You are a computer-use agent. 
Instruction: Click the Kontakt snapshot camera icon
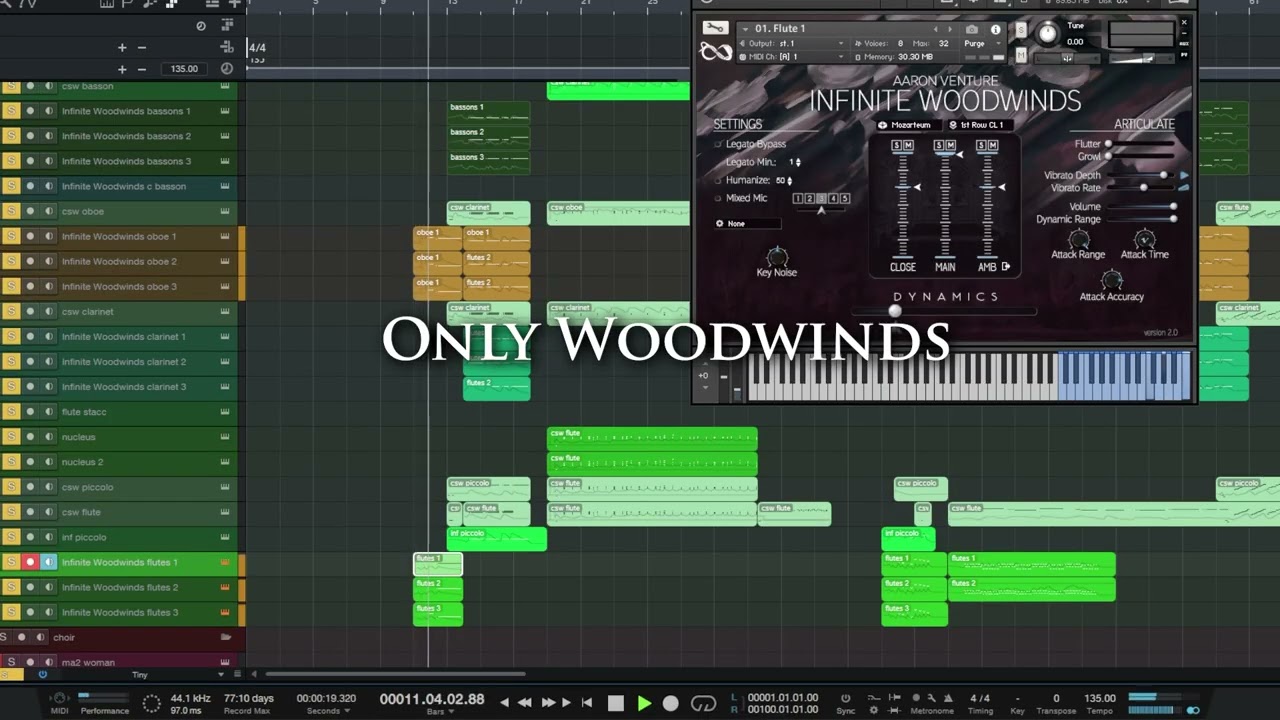(971, 29)
